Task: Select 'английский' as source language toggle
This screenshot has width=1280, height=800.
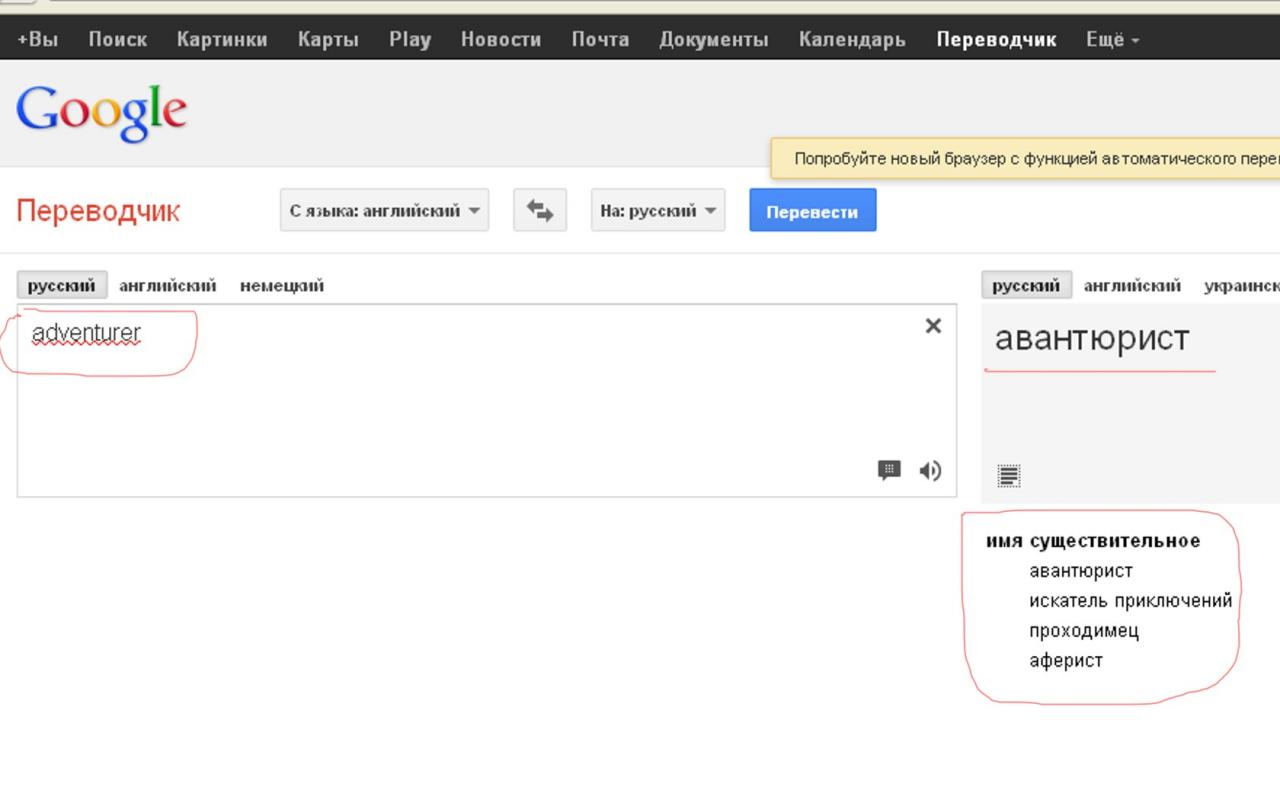Action: pyautogui.click(x=167, y=285)
